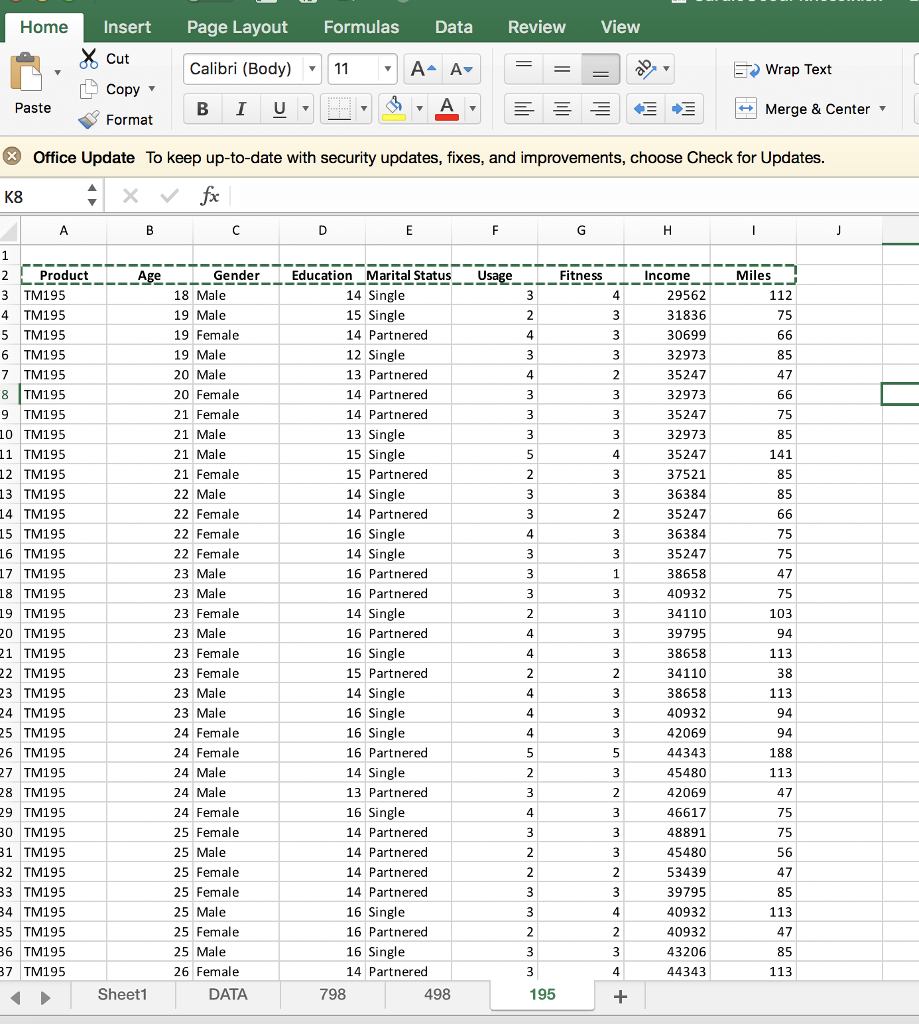
Task: Select the Marital Status header cell
Action: [x=408, y=276]
